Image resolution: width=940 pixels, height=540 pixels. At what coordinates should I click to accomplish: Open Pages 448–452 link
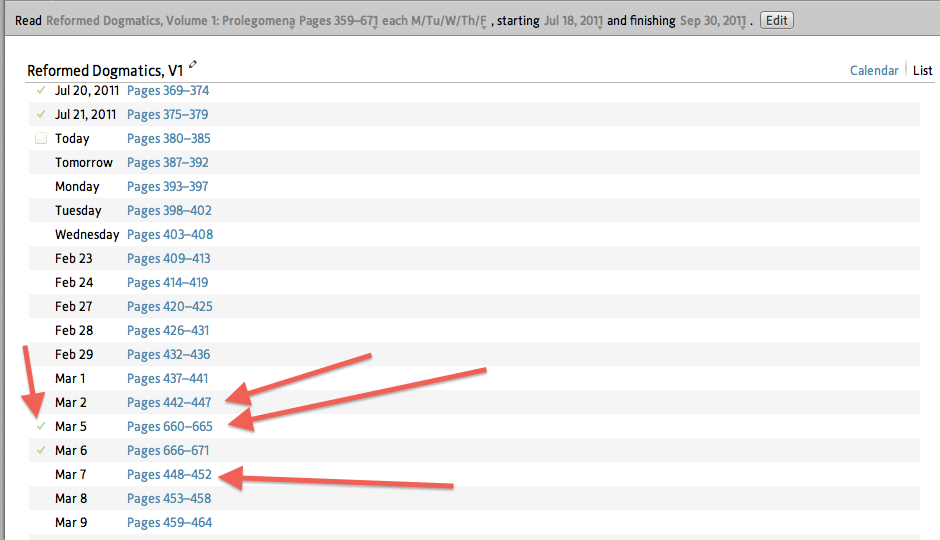170,474
